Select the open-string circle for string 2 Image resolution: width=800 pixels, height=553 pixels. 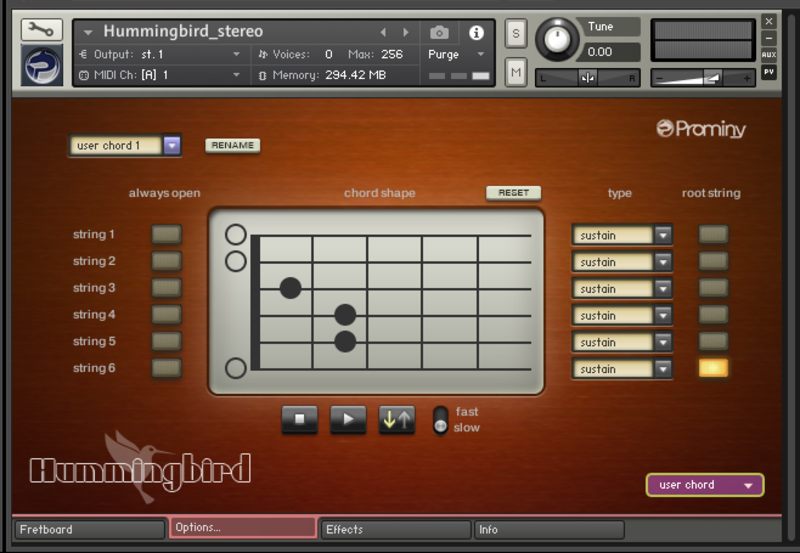coord(236,261)
